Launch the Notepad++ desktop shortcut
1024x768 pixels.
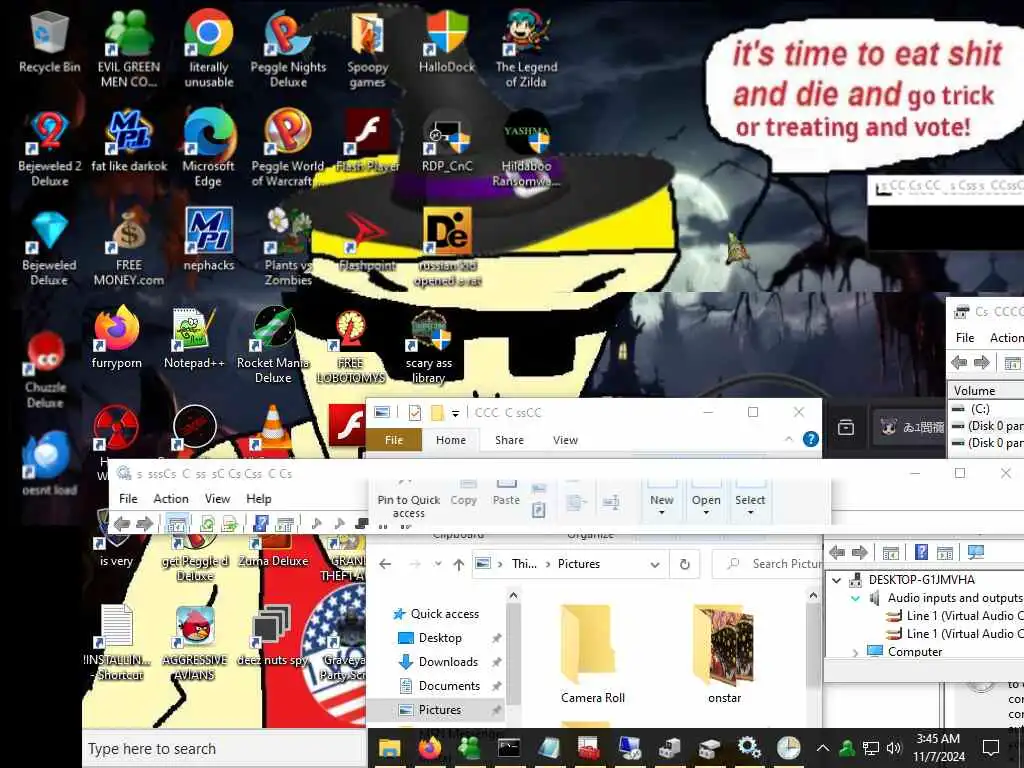click(x=194, y=338)
